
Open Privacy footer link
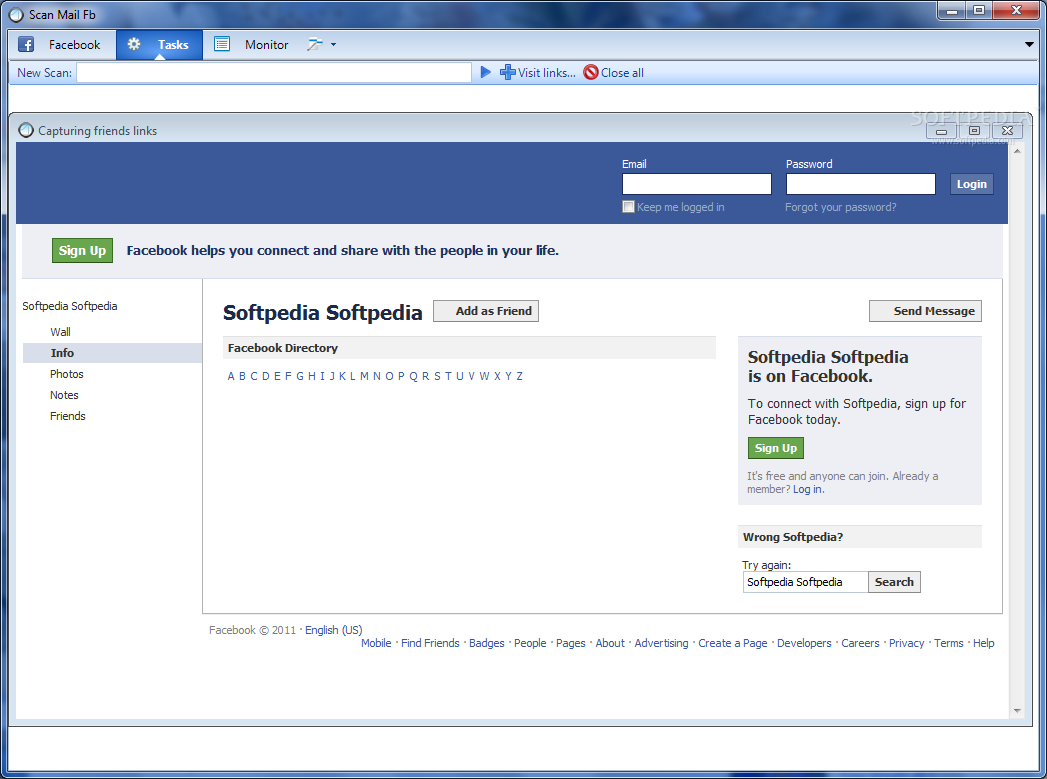[x=906, y=643]
